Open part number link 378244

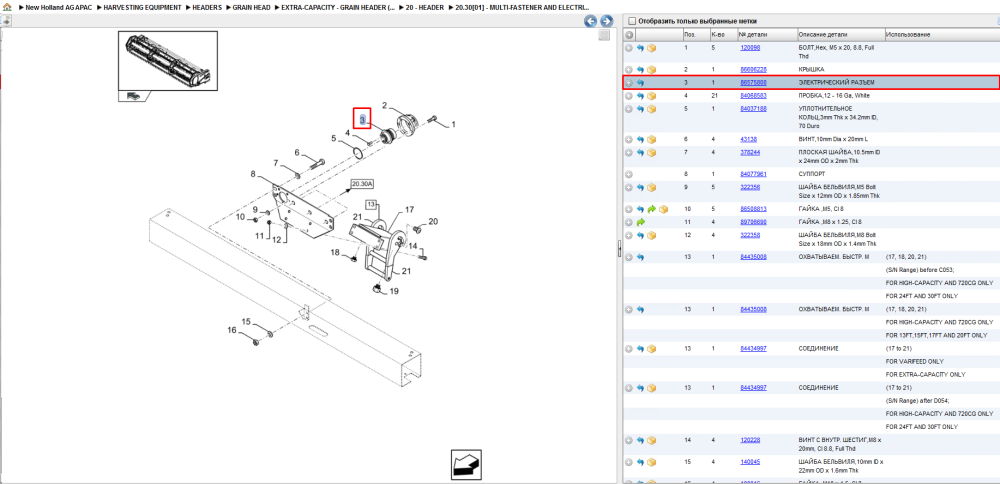pyautogui.click(x=750, y=152)
